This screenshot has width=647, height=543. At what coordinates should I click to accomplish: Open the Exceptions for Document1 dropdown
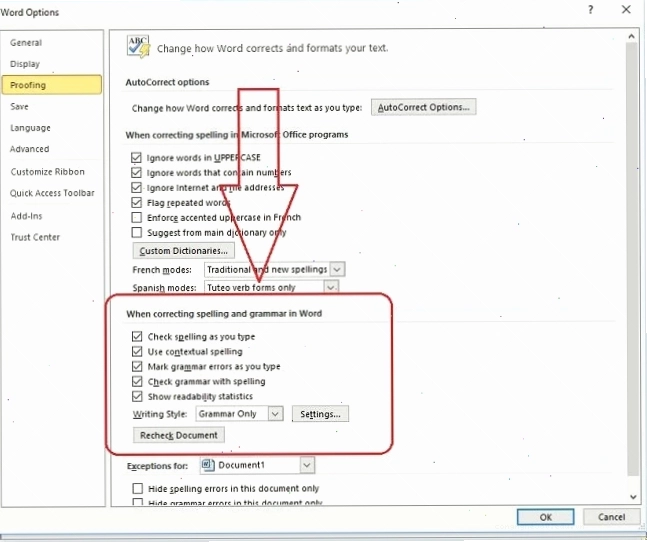click(306, 465)
